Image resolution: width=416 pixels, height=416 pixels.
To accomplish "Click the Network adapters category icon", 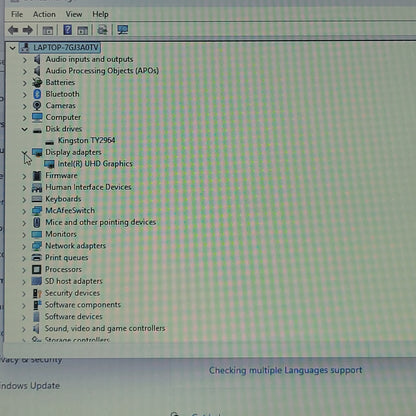I will point(37,246).
